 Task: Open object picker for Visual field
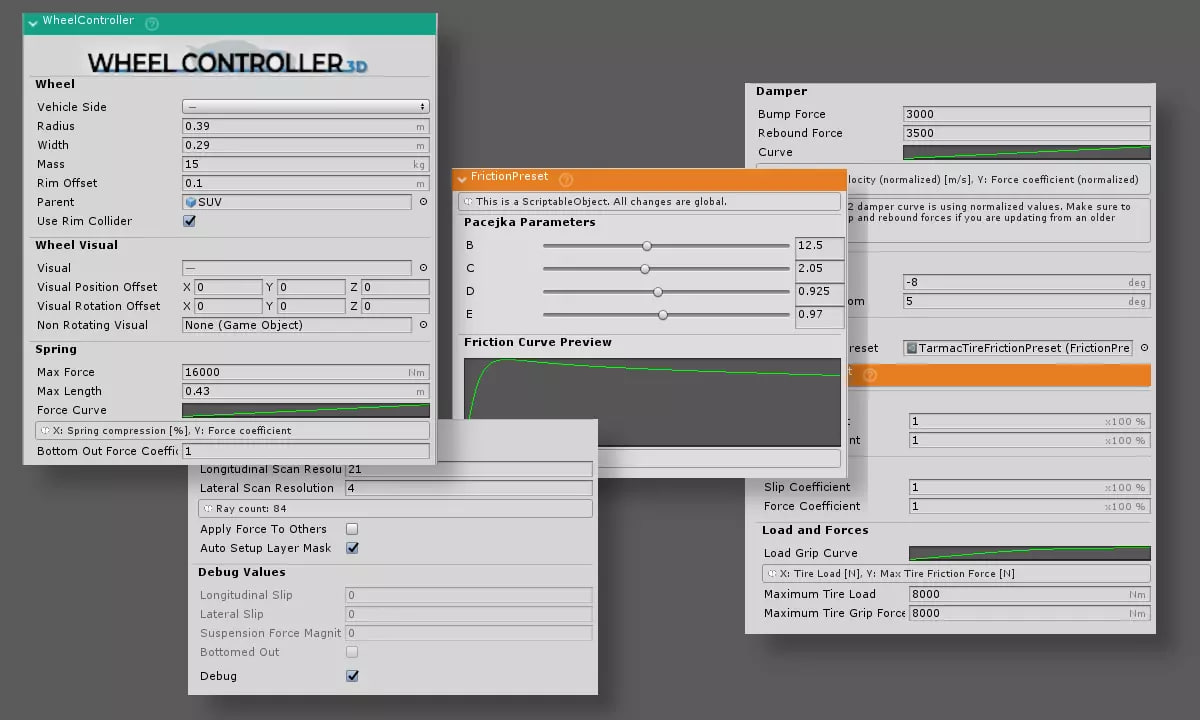(423, 268)
